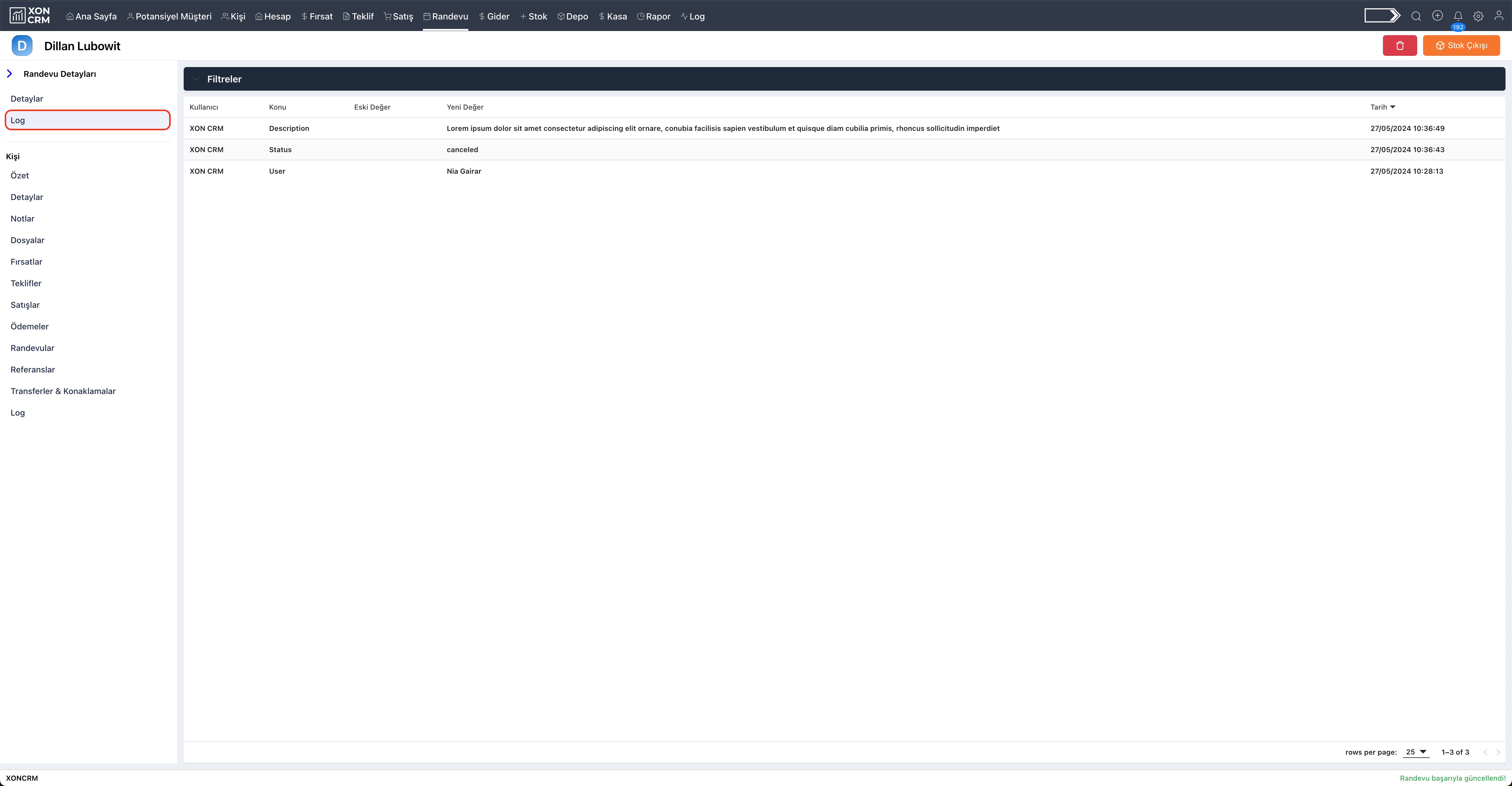This screenshot has height=786, width=1512.
Task: Open the Kişi top menu item
Action: tap(233, 17)
